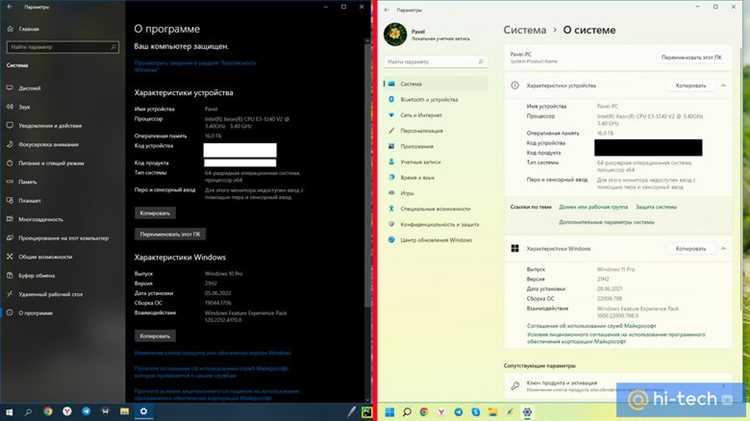Launch Chrome from the Windows 10 taskbar

(48, 411)
